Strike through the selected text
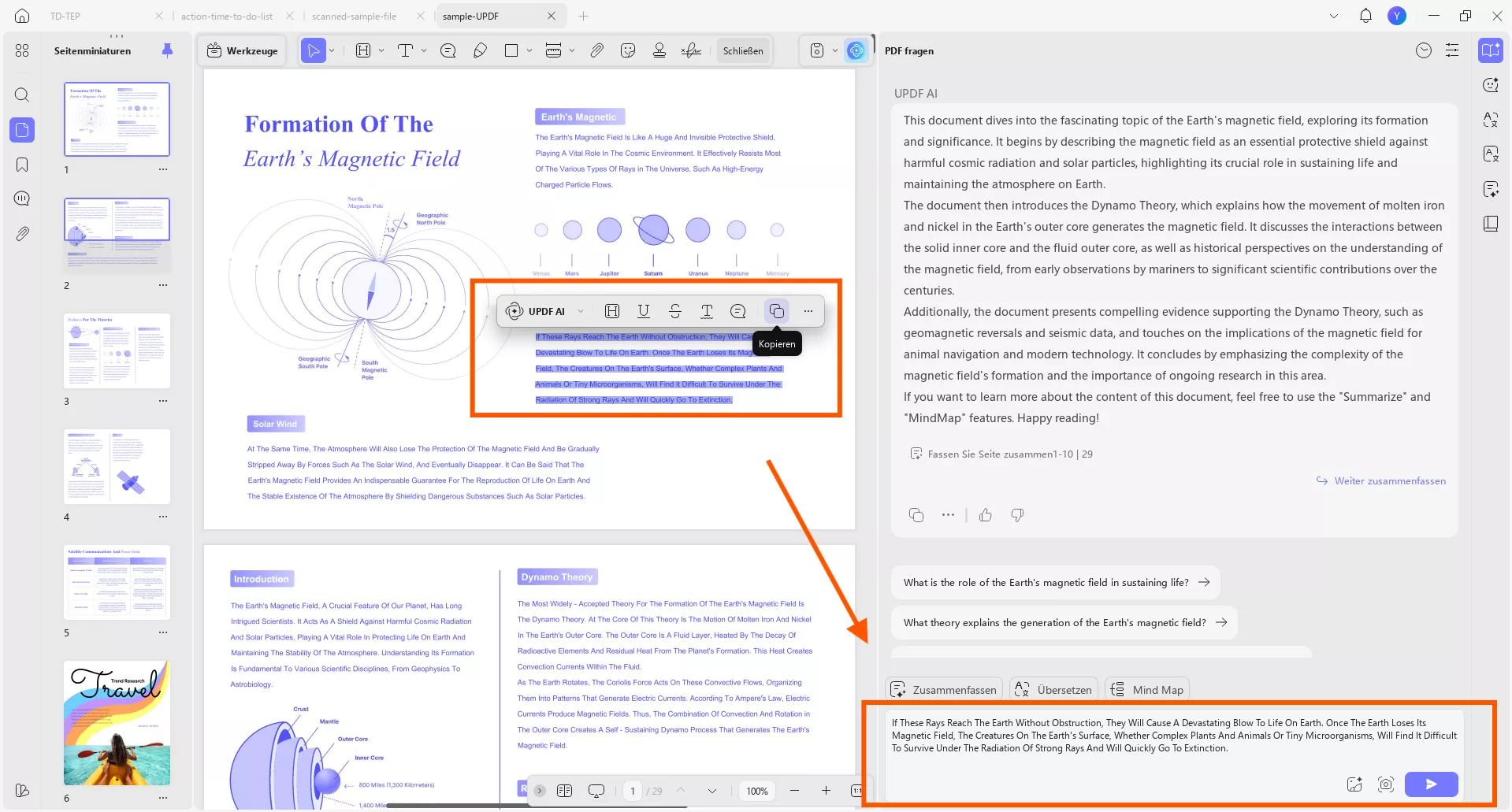The height and width of the screenshot is (812, 1512). coord(675,311)
